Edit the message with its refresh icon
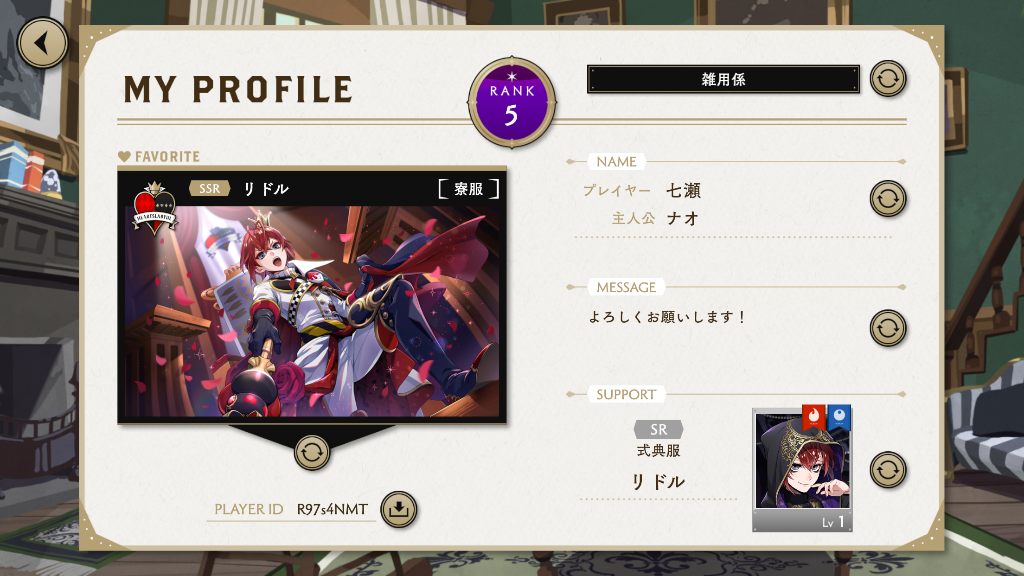Screen dimensions: 1024x576 pos(888,328)
